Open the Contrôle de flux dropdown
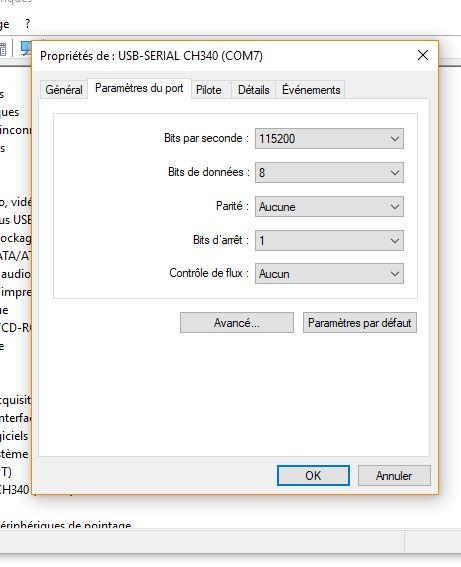461x567 pixels. click(329, 274)
